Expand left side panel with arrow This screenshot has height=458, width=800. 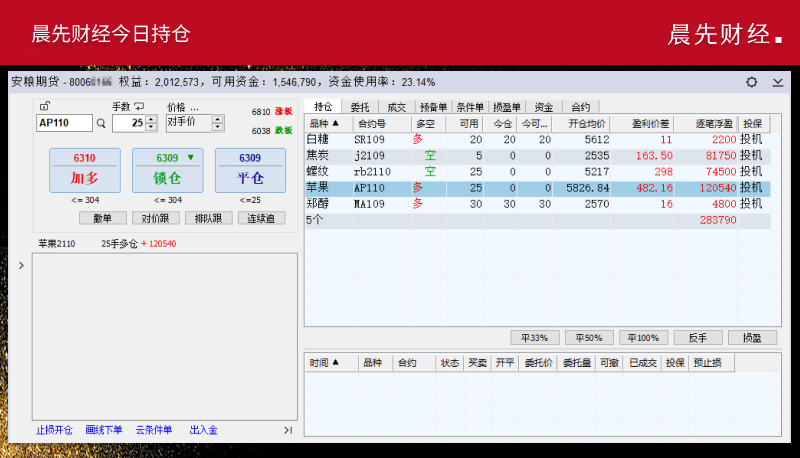coord(22,265)
